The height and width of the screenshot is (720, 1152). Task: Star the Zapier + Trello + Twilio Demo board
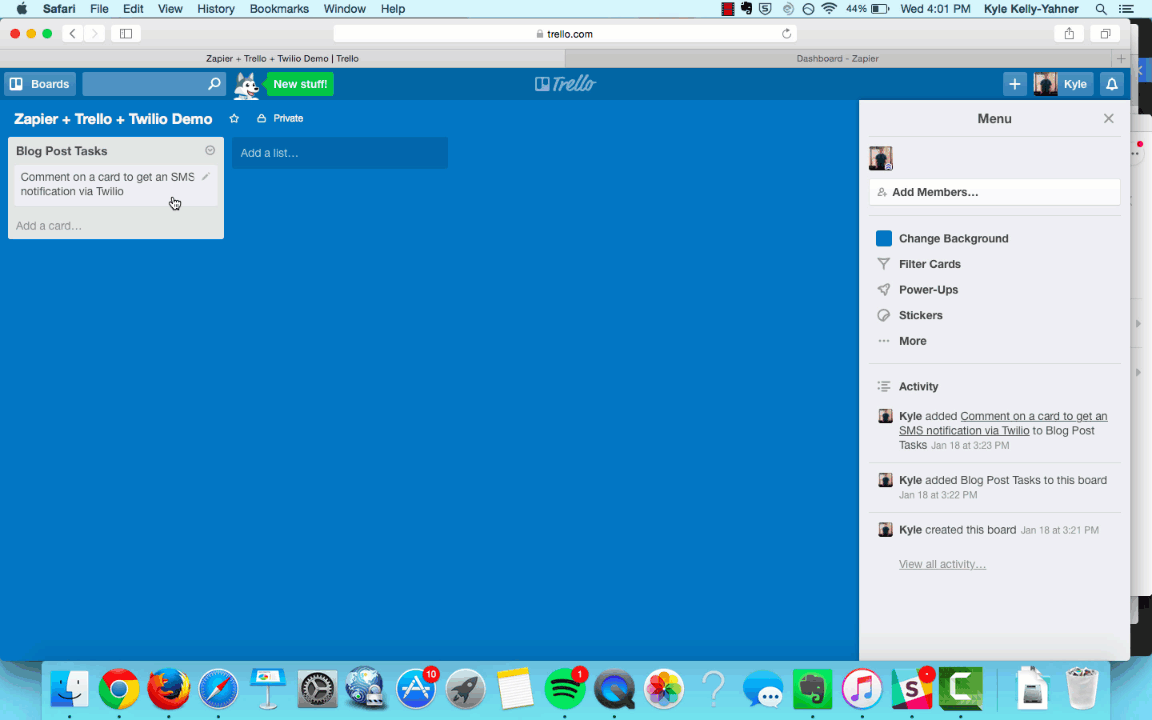point(234,118)
